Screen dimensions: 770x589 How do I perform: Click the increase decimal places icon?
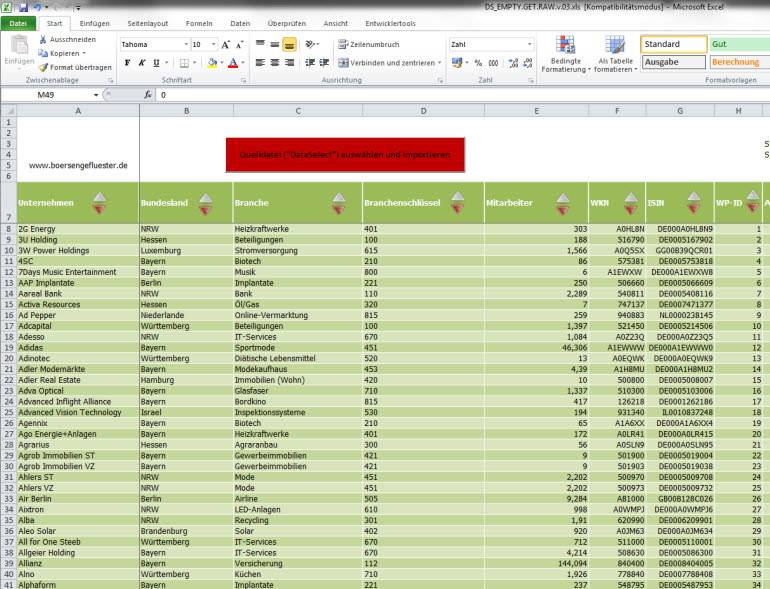tap(514, 63)
